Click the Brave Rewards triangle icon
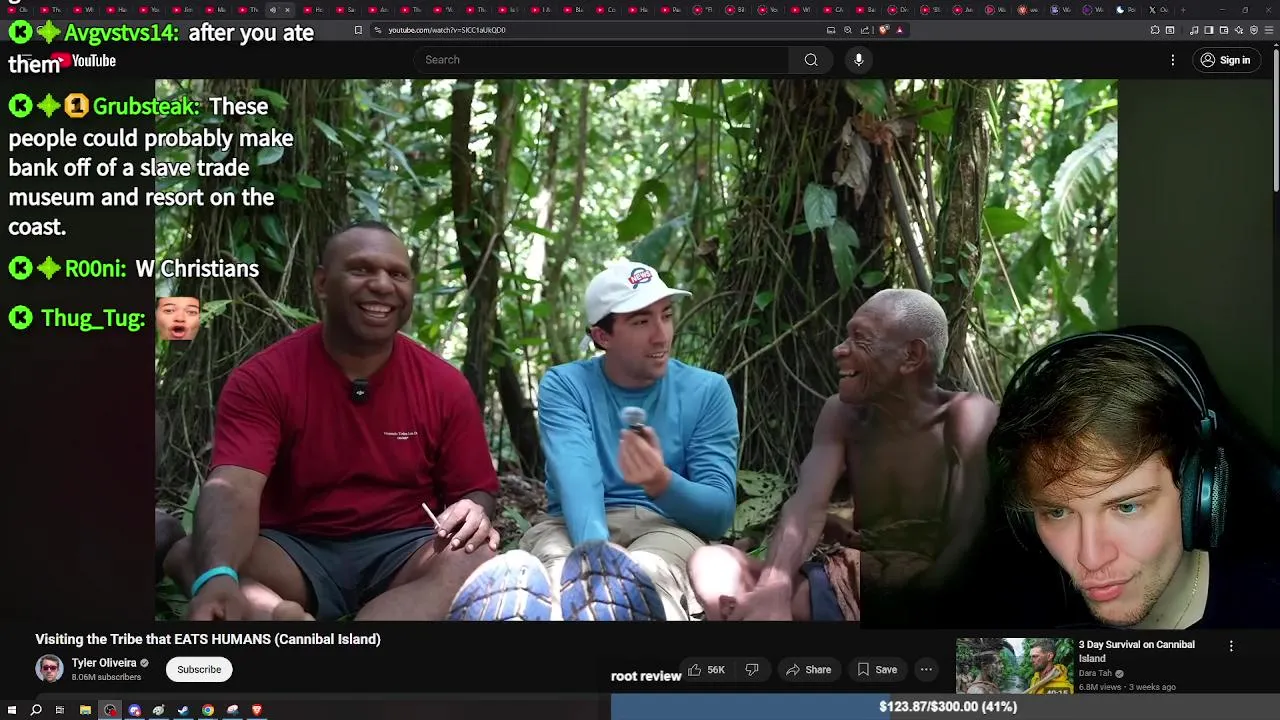This screenshot has height=720, width=1280. [899, 30]
